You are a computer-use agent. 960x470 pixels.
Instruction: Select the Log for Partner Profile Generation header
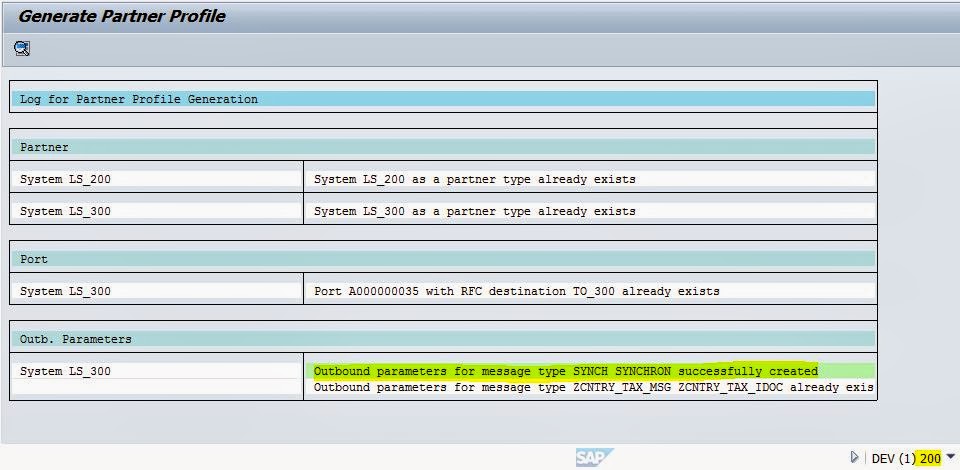point(443,99)
